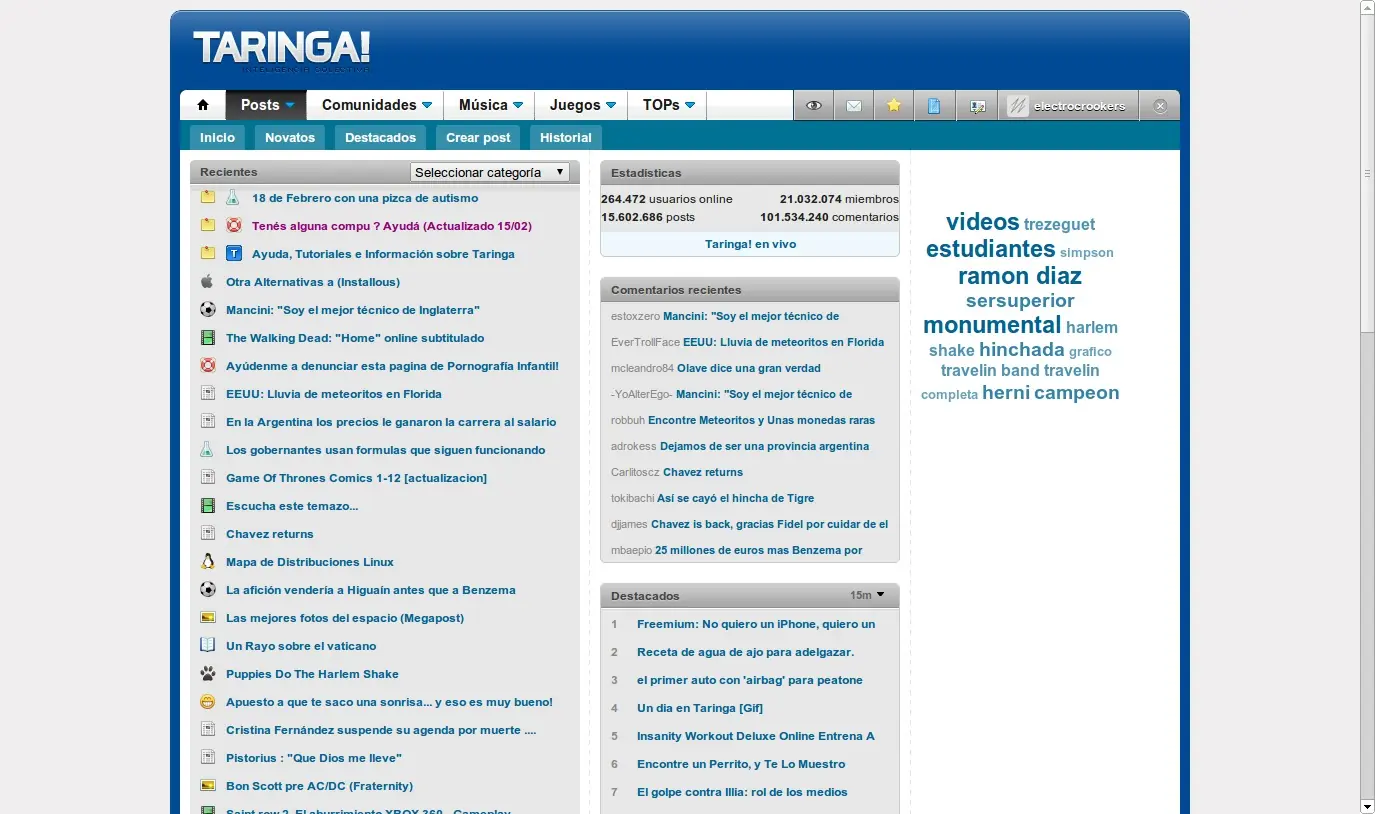Open the 'Seleccionar categoría' dropdown
Screen dimensions: 1375x814
coord(490,172)
